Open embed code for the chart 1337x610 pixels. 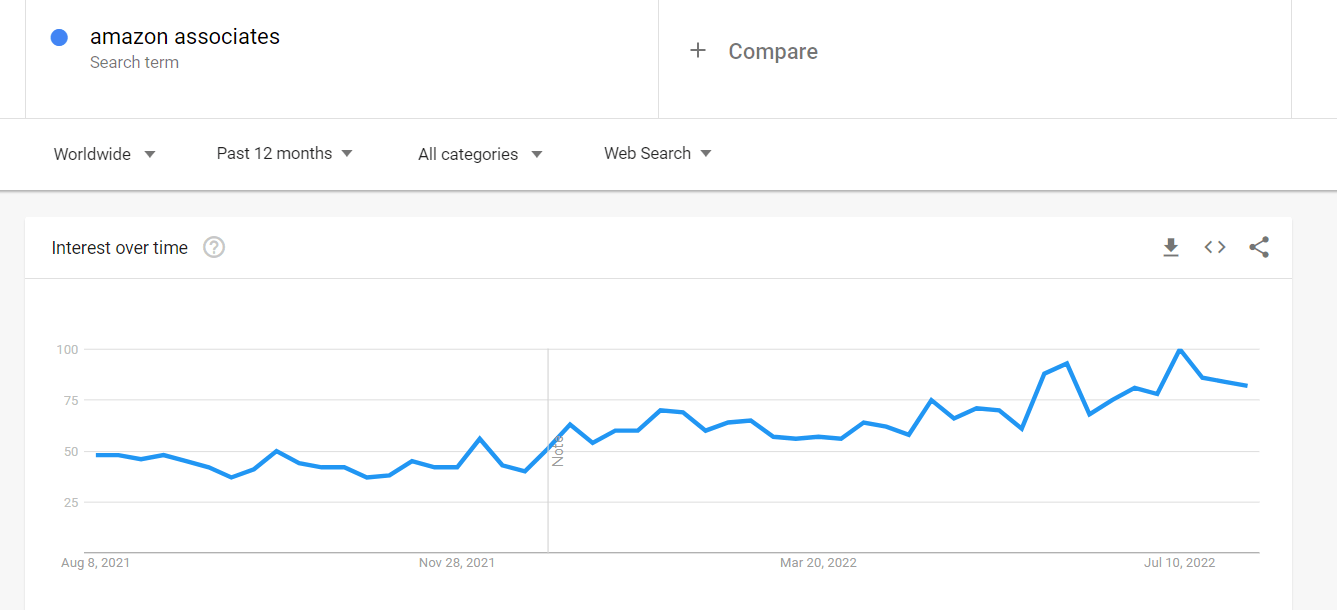[1215, 247]
